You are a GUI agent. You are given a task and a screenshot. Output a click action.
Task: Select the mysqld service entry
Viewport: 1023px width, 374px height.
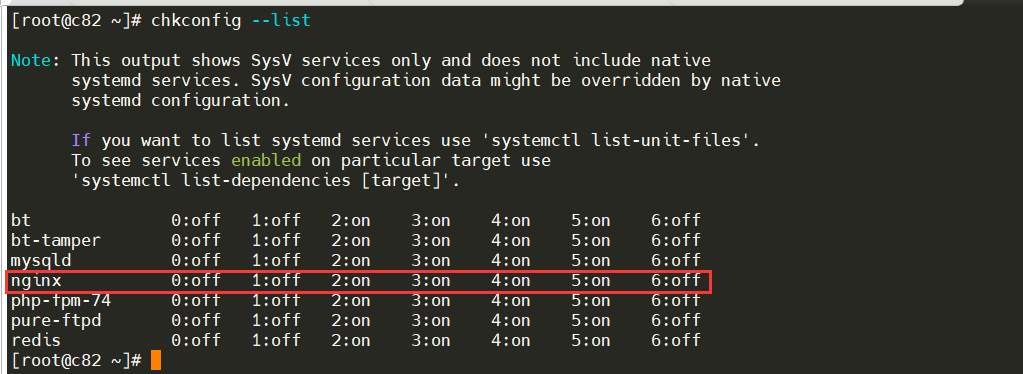click(x=40, y=262)
